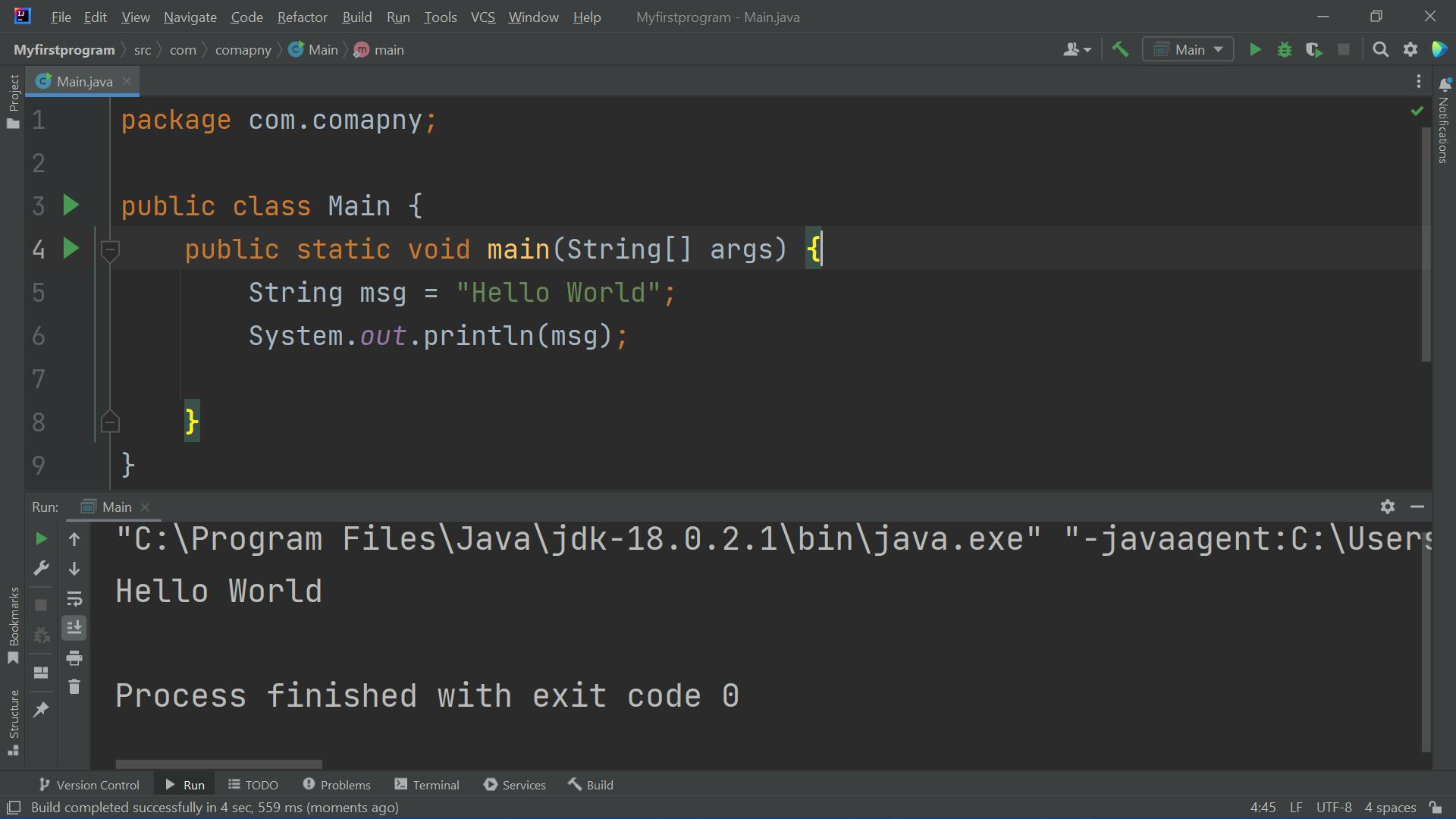This screenshot has width=1456, height=819.
Task: Click the Stop icon in Run panel
Action: pyautogui.click(x=42, y=605)
